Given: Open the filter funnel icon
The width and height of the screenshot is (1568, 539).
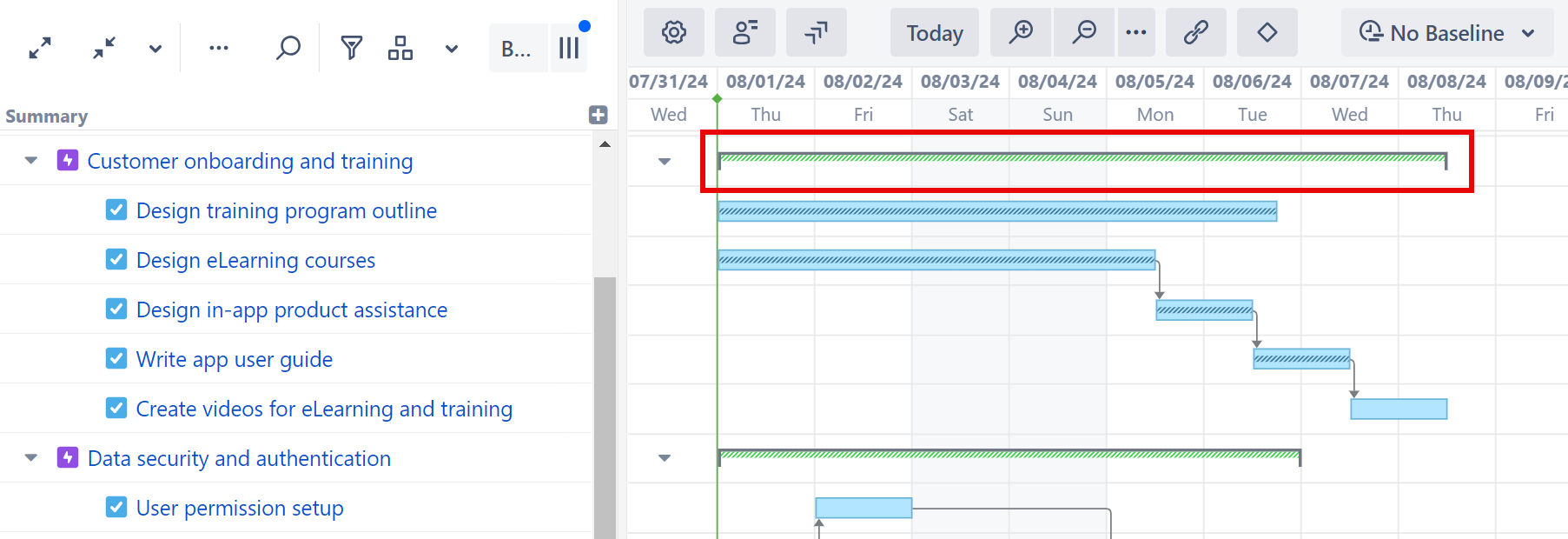Looking at the screenshot, I should click(351, 48).
